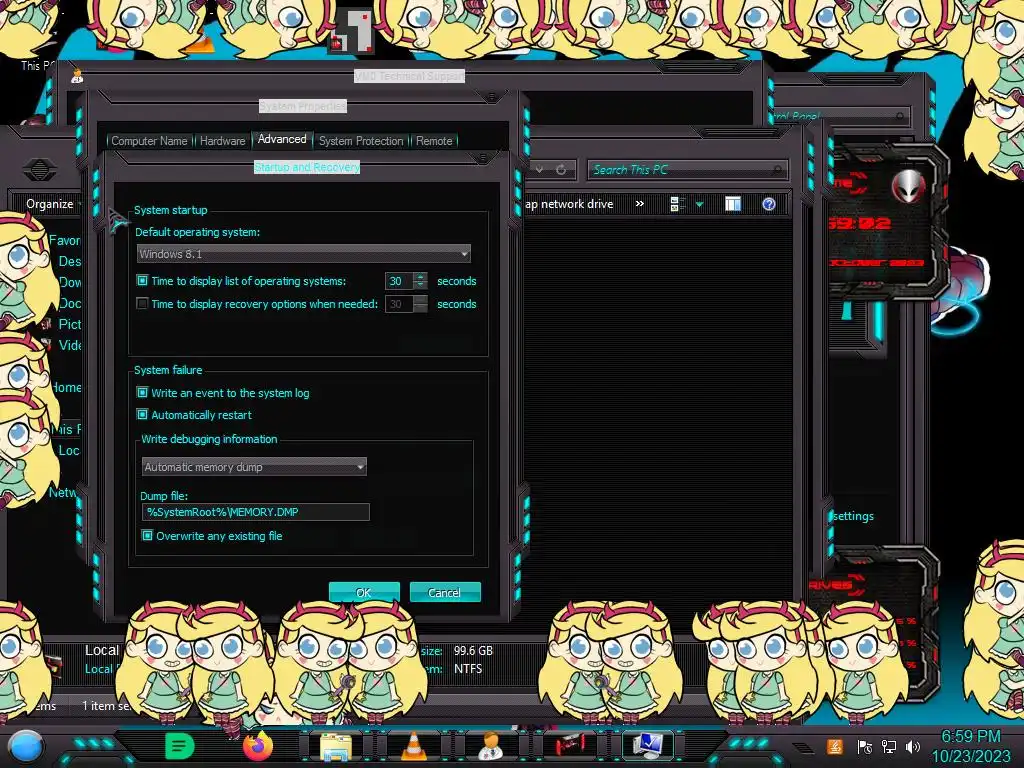Screen dimensions: 1024x768
Task: Open the network tray icon
Action: [x=889, y=747]
